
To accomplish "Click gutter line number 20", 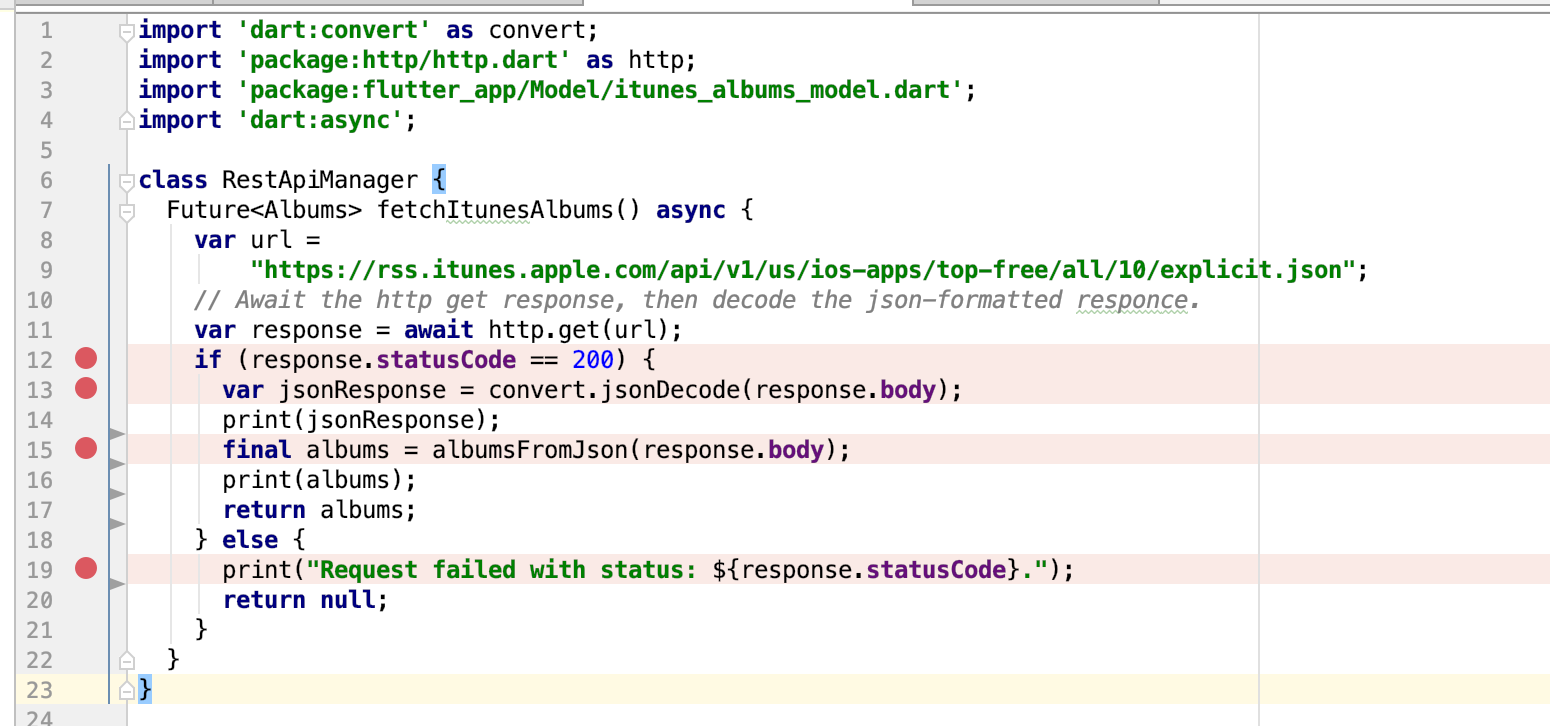I will pyautogui.click(x=39, y=600).
